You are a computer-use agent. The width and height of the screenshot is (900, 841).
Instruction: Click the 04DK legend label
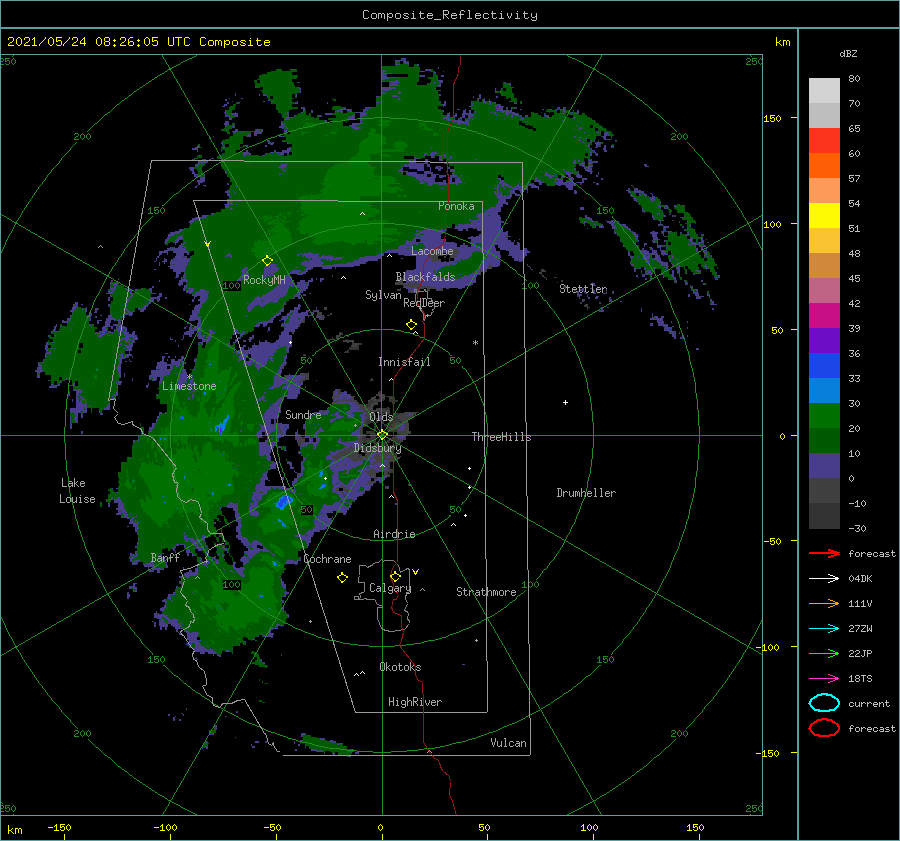[x=860, y=579]
